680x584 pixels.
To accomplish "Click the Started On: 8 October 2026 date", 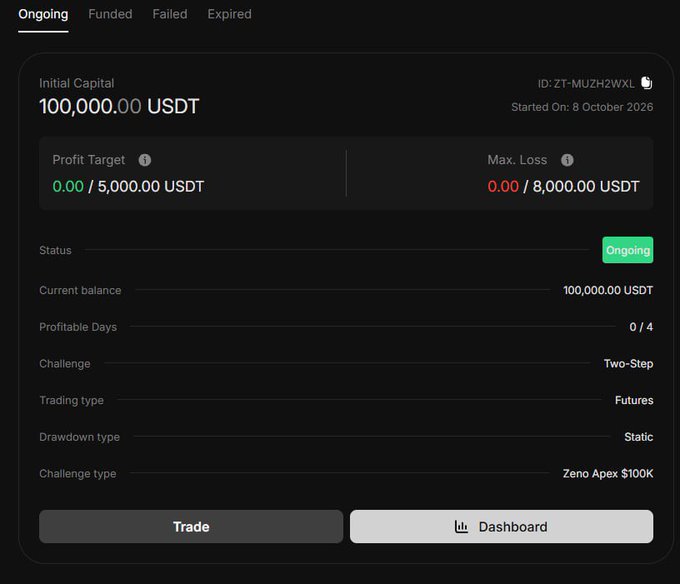I will click(582, 107).
